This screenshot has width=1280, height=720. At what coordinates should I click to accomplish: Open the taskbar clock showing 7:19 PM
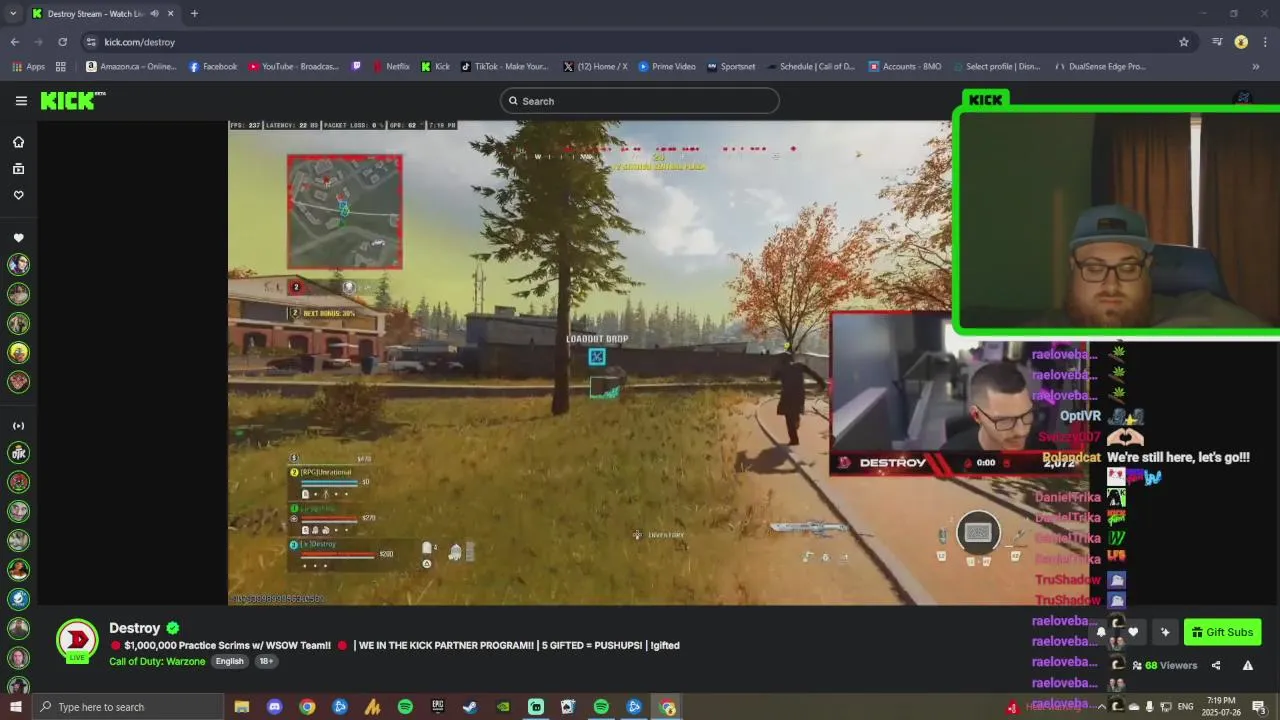1221,707
